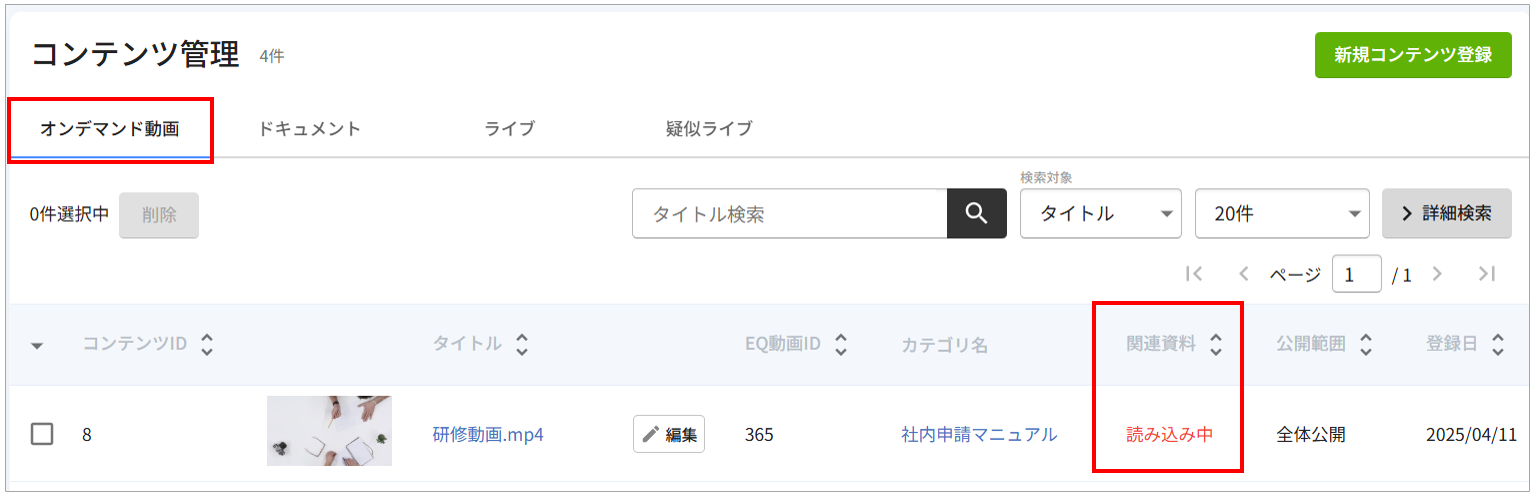Click the magnifying glass search icon

pos(976,213)
